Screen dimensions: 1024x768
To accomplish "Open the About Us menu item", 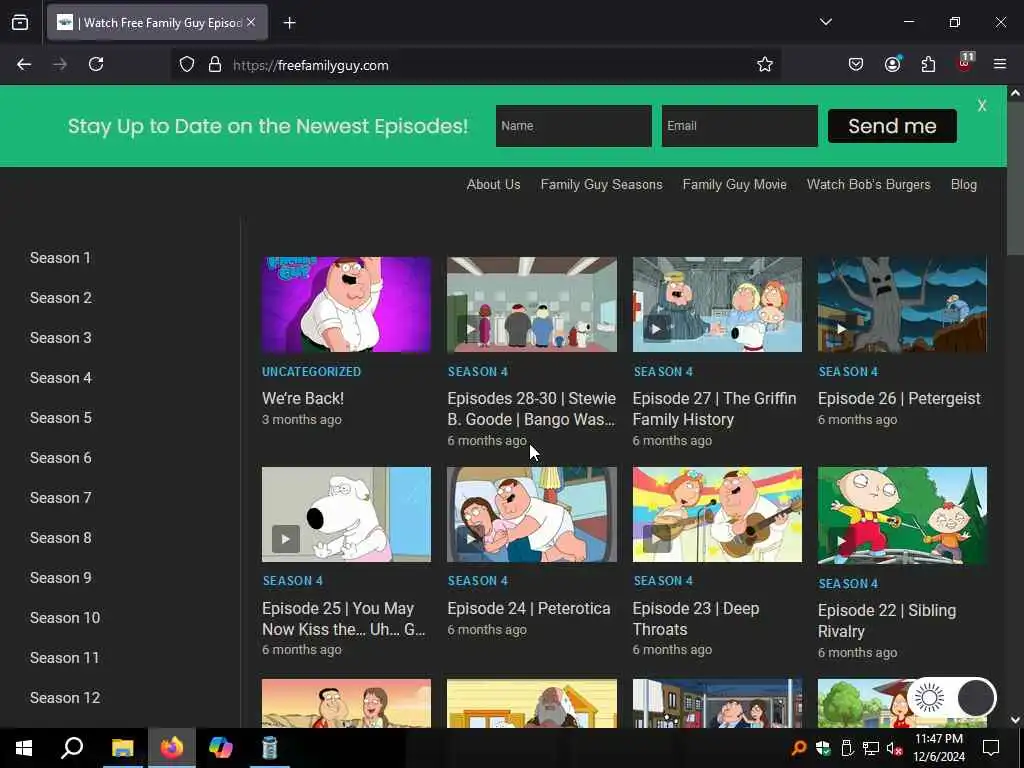I will tap(493, 185).
